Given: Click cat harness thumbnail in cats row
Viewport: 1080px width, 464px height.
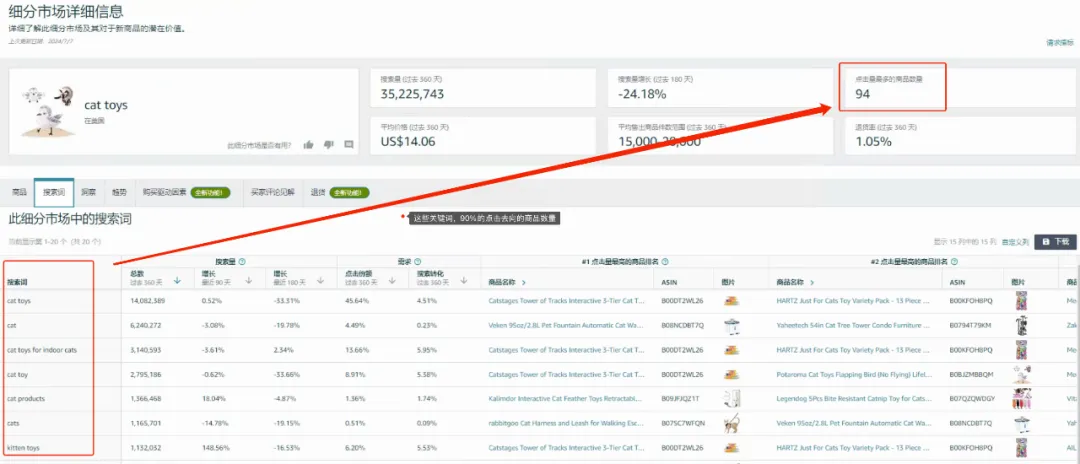Looking at the screenshot, I should (x=731, y=424).
